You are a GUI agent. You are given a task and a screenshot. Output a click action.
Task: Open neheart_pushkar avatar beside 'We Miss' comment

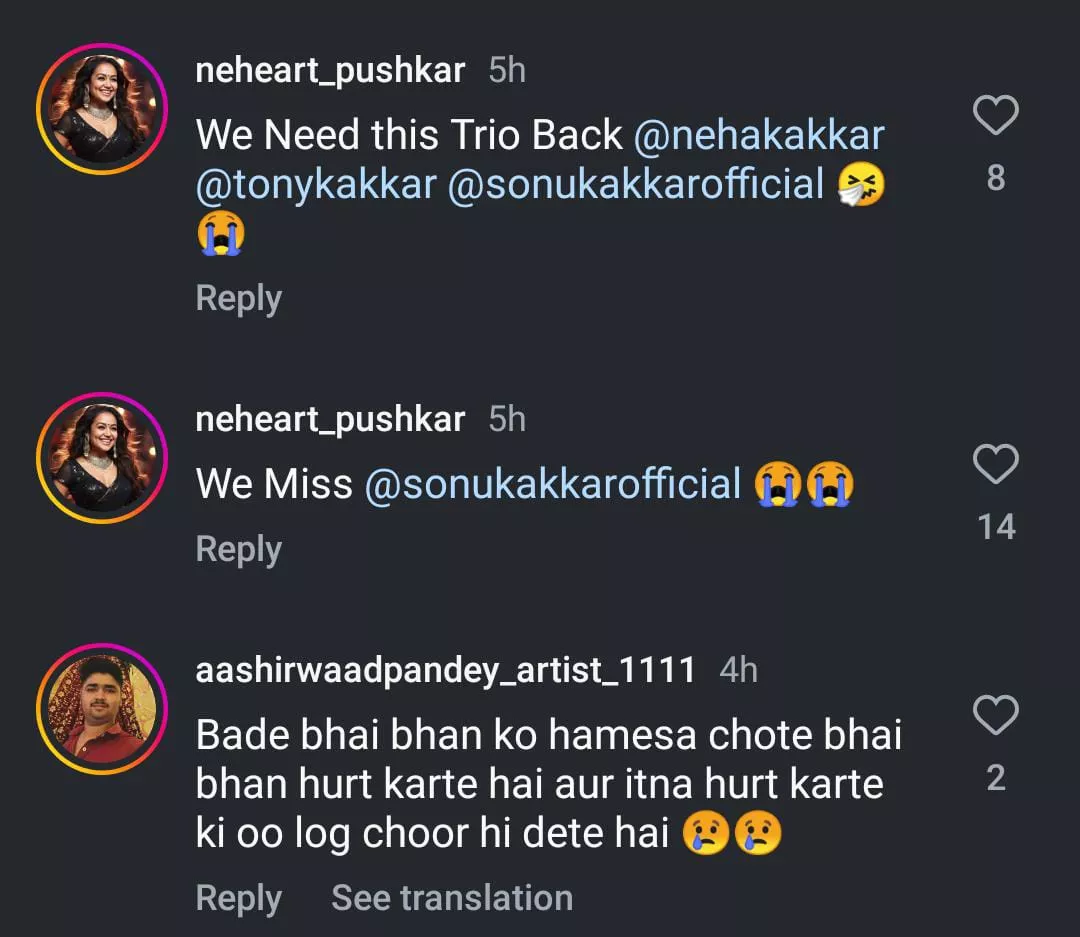tap(102, 458)
